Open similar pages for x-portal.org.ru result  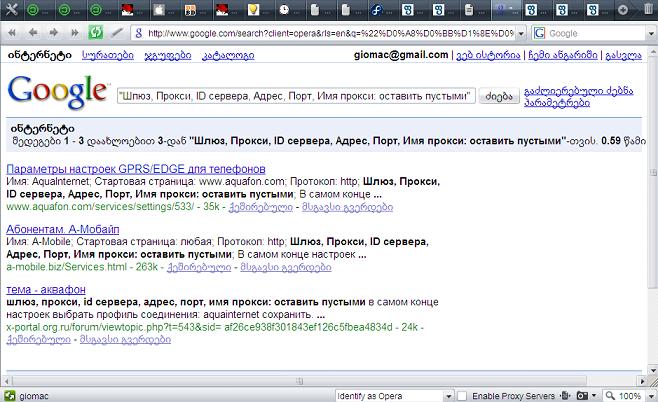[125, 339]
